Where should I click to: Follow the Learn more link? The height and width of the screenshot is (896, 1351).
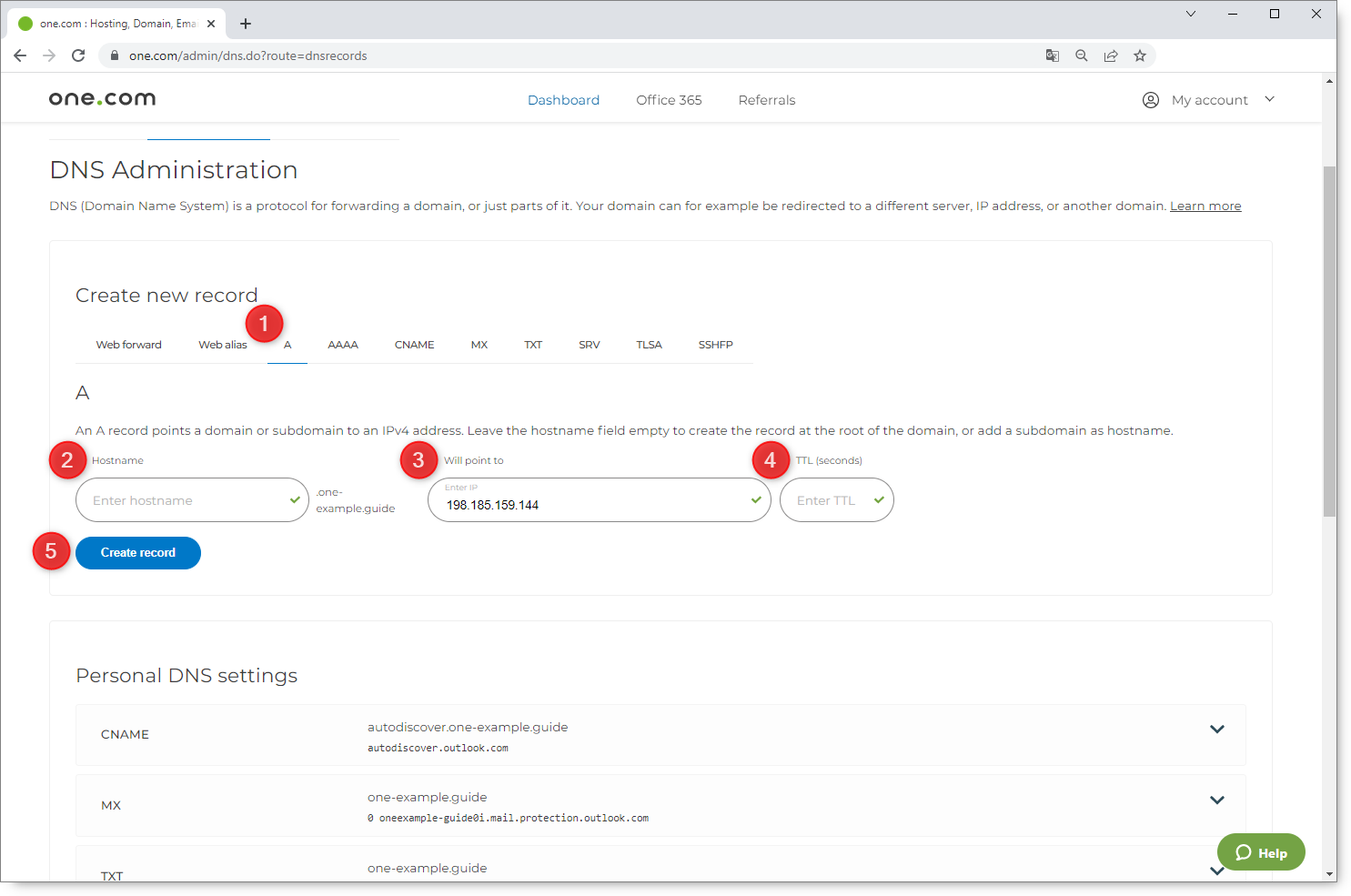1205,206
